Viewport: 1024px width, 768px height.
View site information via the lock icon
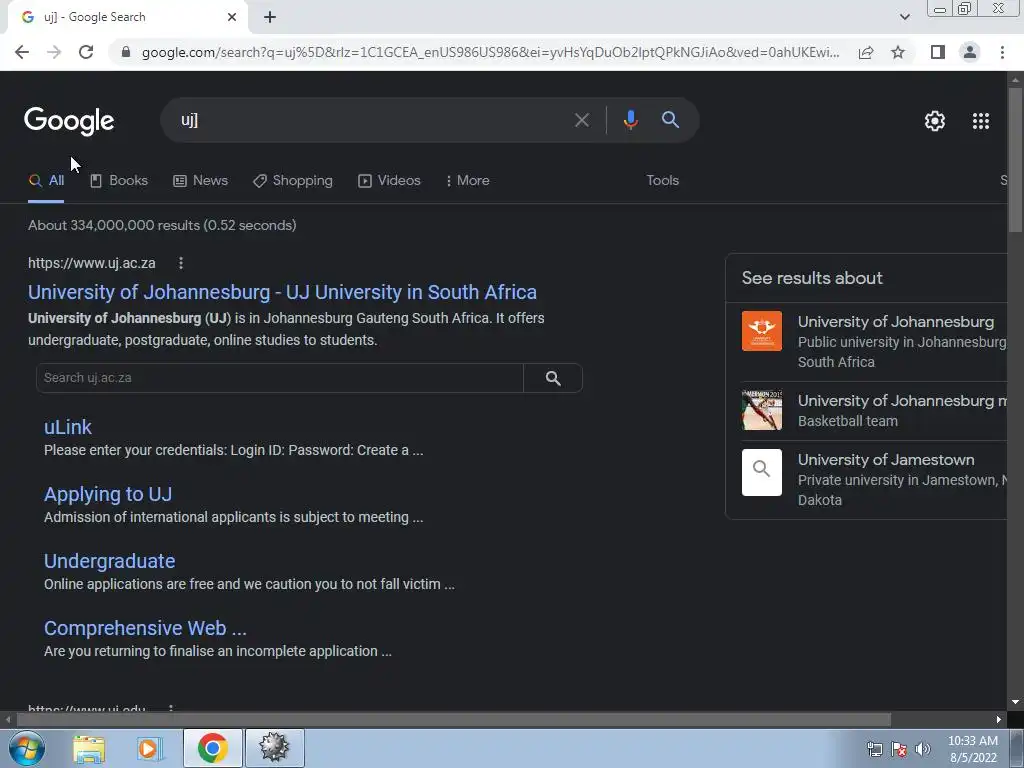(126, 52)
